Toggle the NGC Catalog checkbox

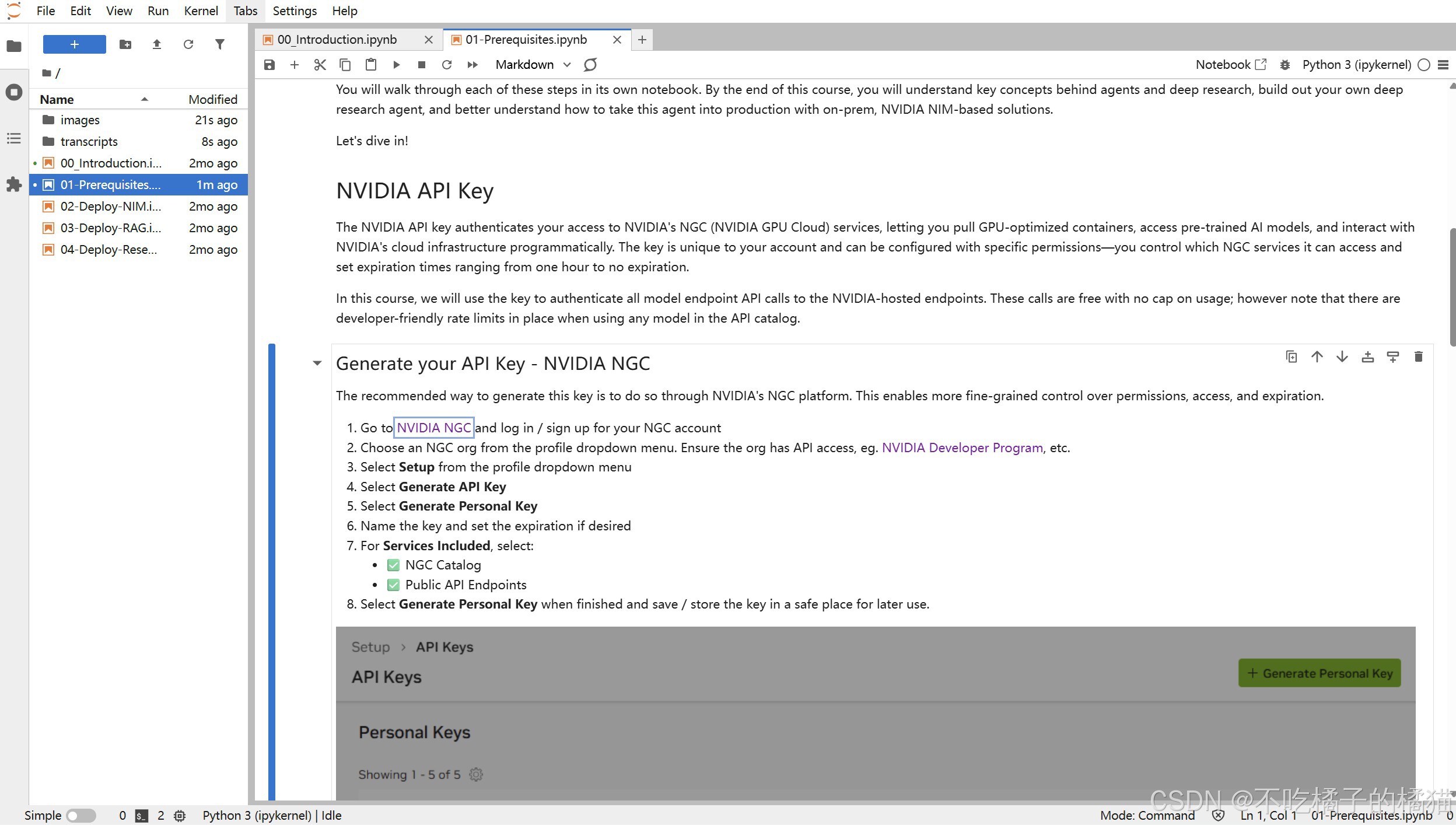pos(393,565)
